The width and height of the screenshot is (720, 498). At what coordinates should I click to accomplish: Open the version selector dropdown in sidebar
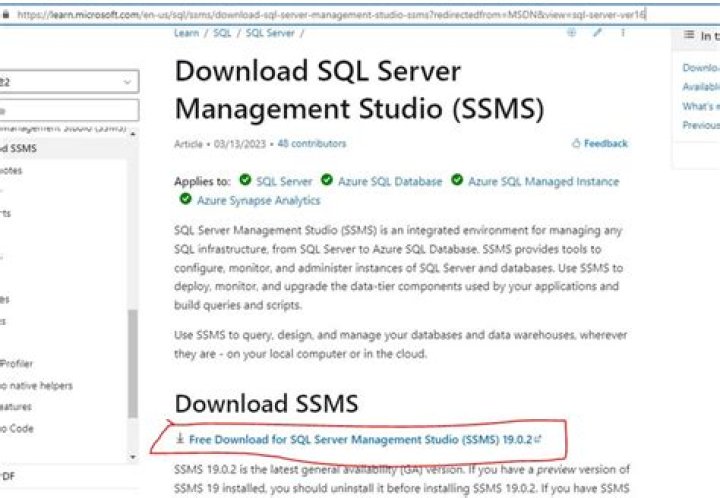68,82
